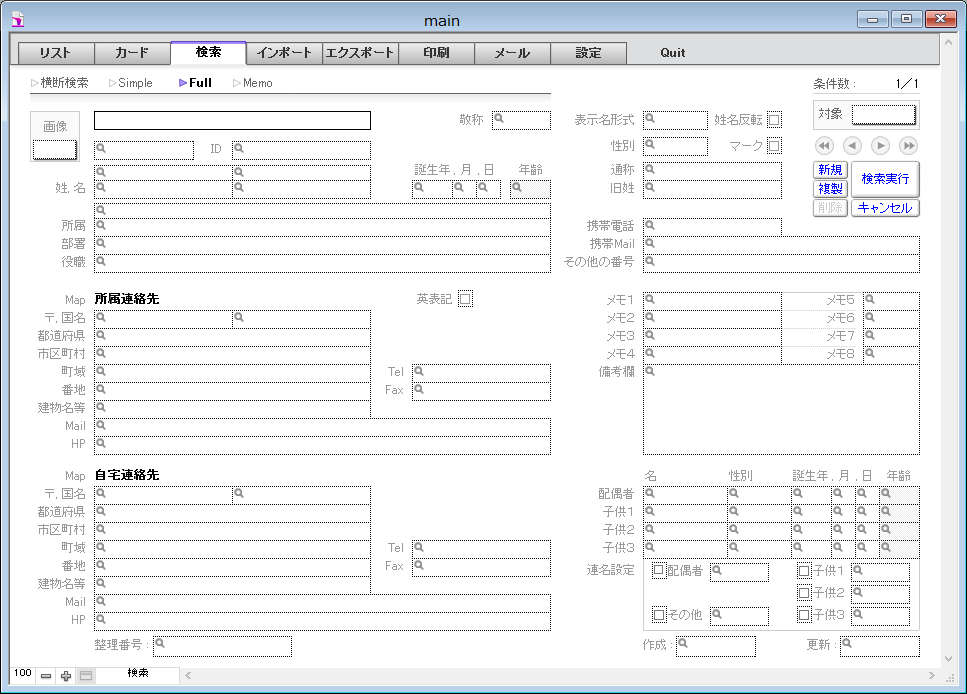Tick the マーク checkbox
Viewport: 967px width, 694px height.
[x=774, y=147]
